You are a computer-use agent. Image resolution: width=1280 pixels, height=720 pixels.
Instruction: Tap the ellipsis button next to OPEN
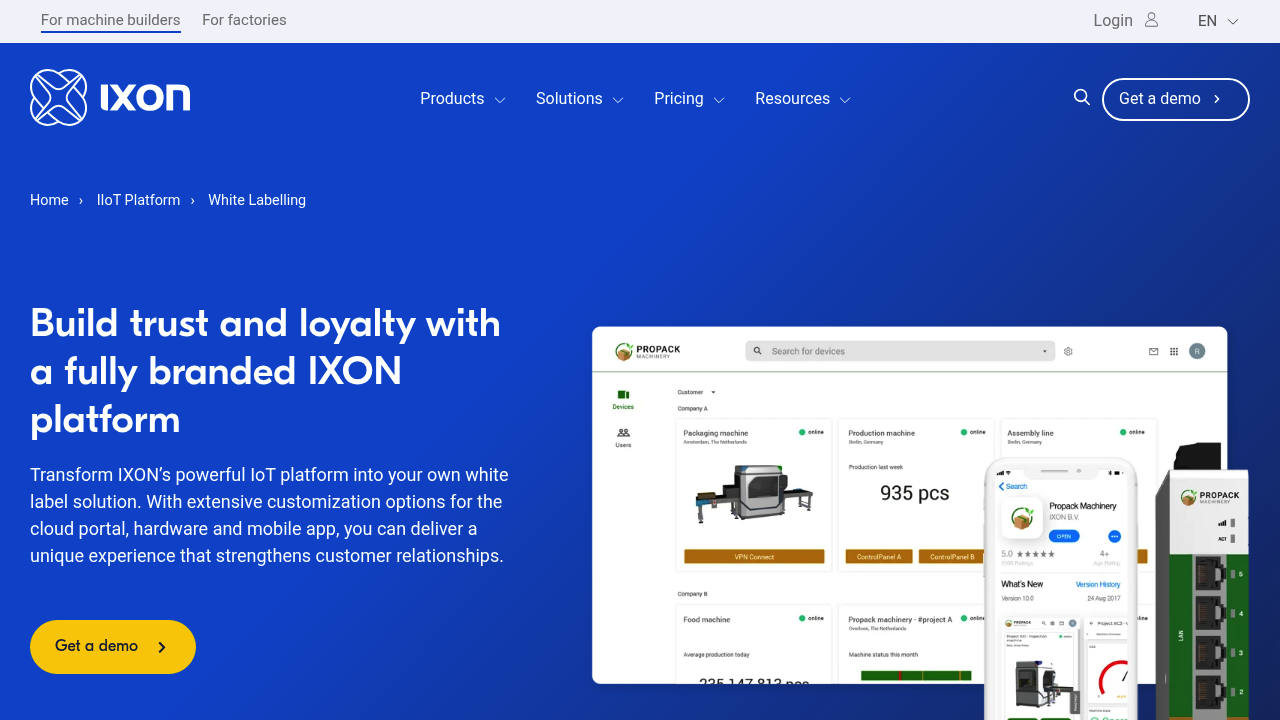1114,536
